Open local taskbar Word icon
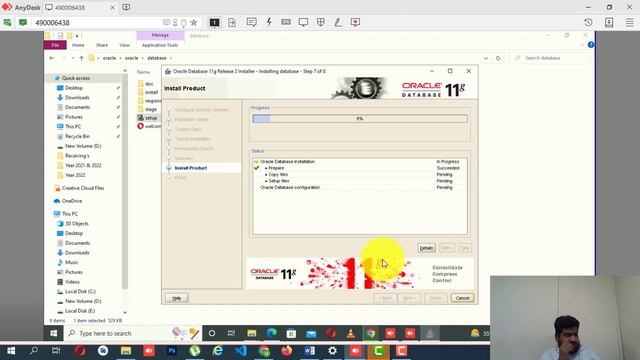This screenshot has width=640, height=360. click(x=309, y=351)
